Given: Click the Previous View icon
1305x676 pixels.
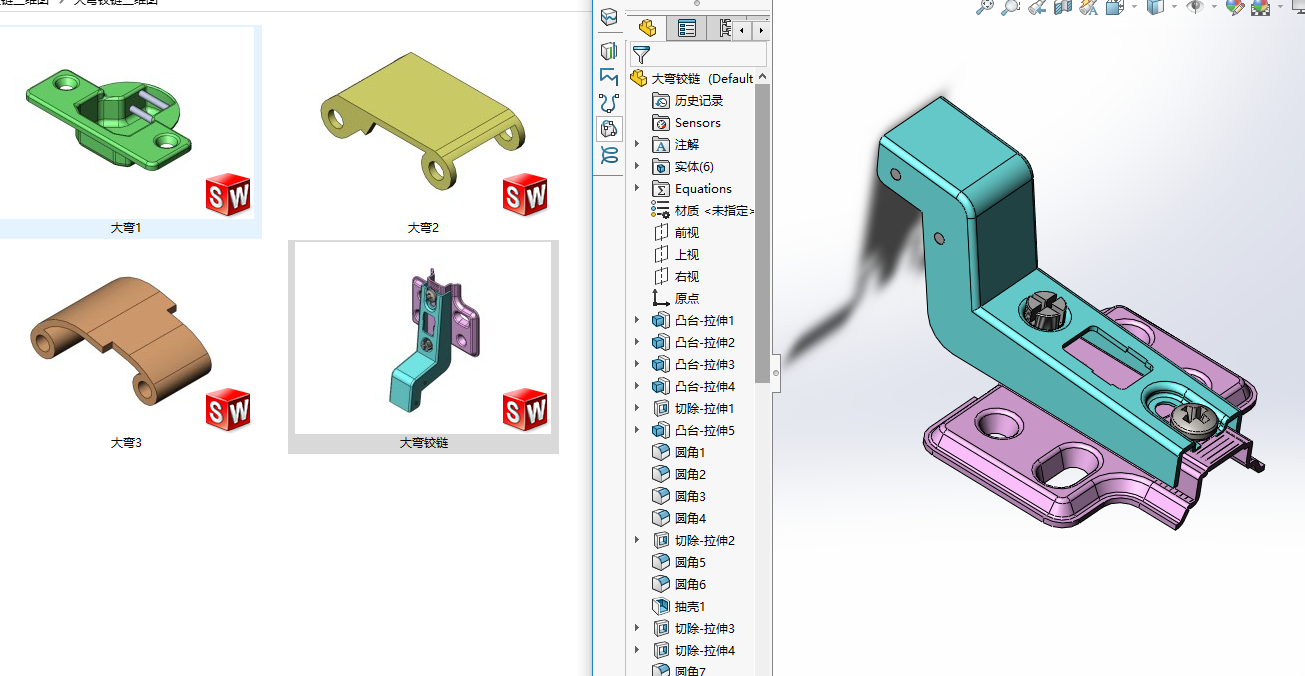Looking at the screenshot, I should (1037, 6).
